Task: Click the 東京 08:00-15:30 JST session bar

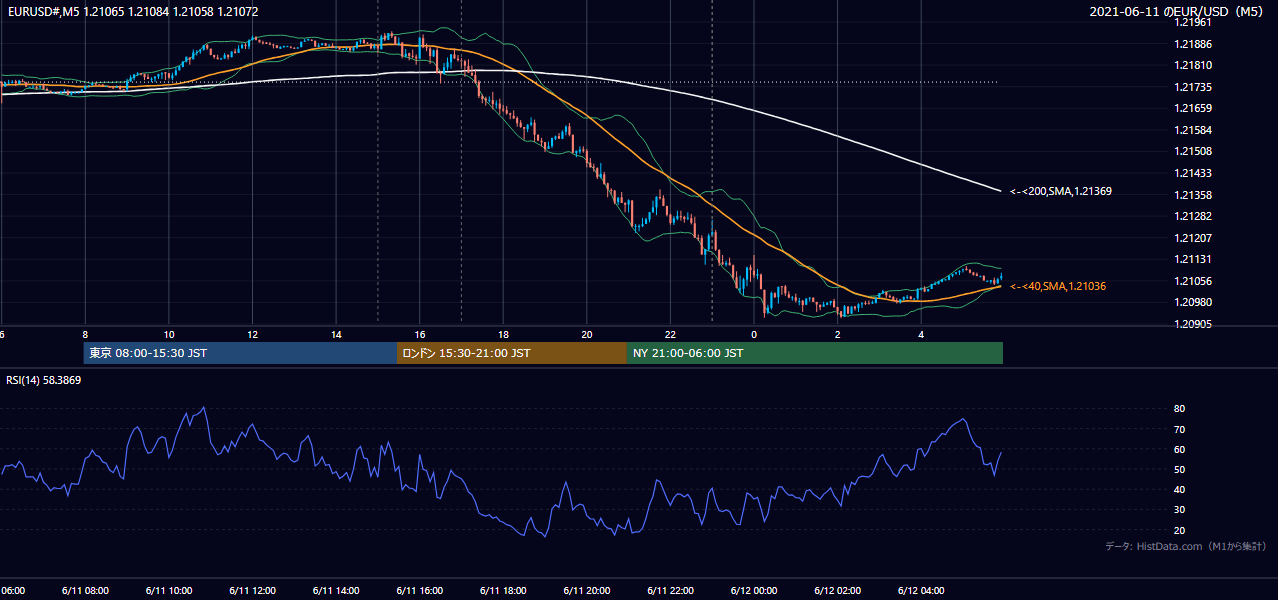Action: (x=240, y=353)
